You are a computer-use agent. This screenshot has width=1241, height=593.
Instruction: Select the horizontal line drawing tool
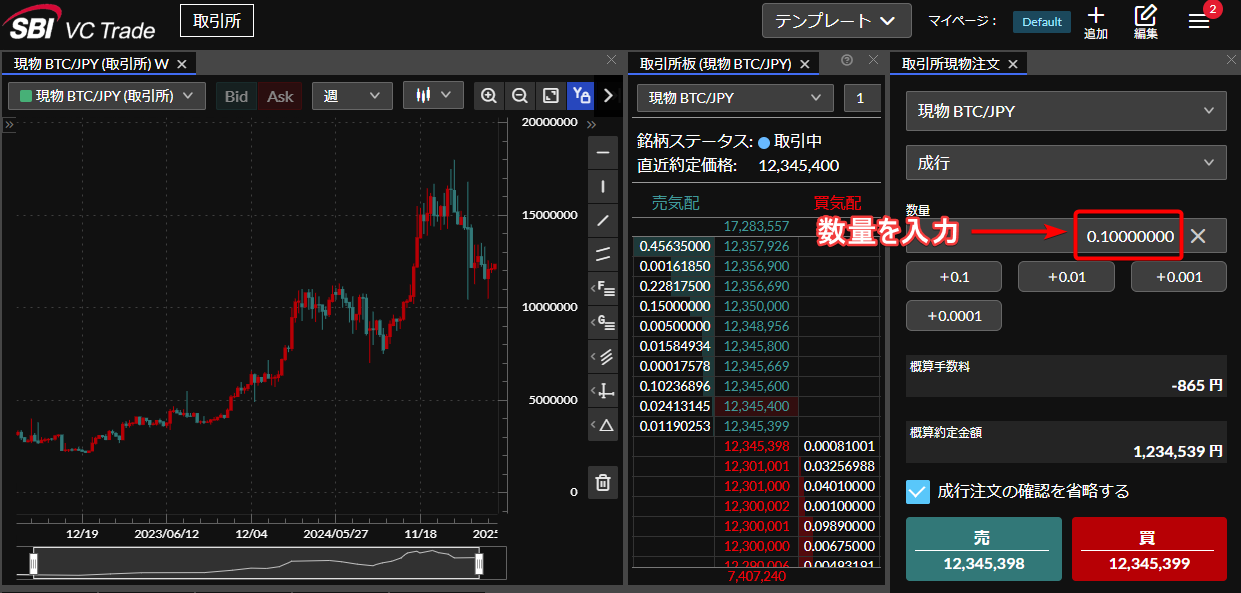coord(602,152)
